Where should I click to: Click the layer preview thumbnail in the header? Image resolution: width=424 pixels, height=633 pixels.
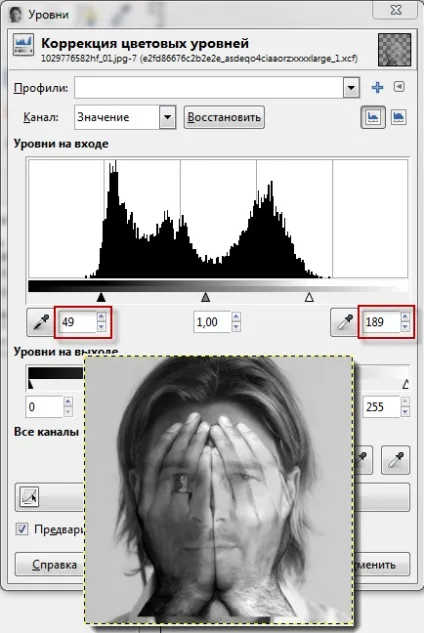[x=395, y=50]
